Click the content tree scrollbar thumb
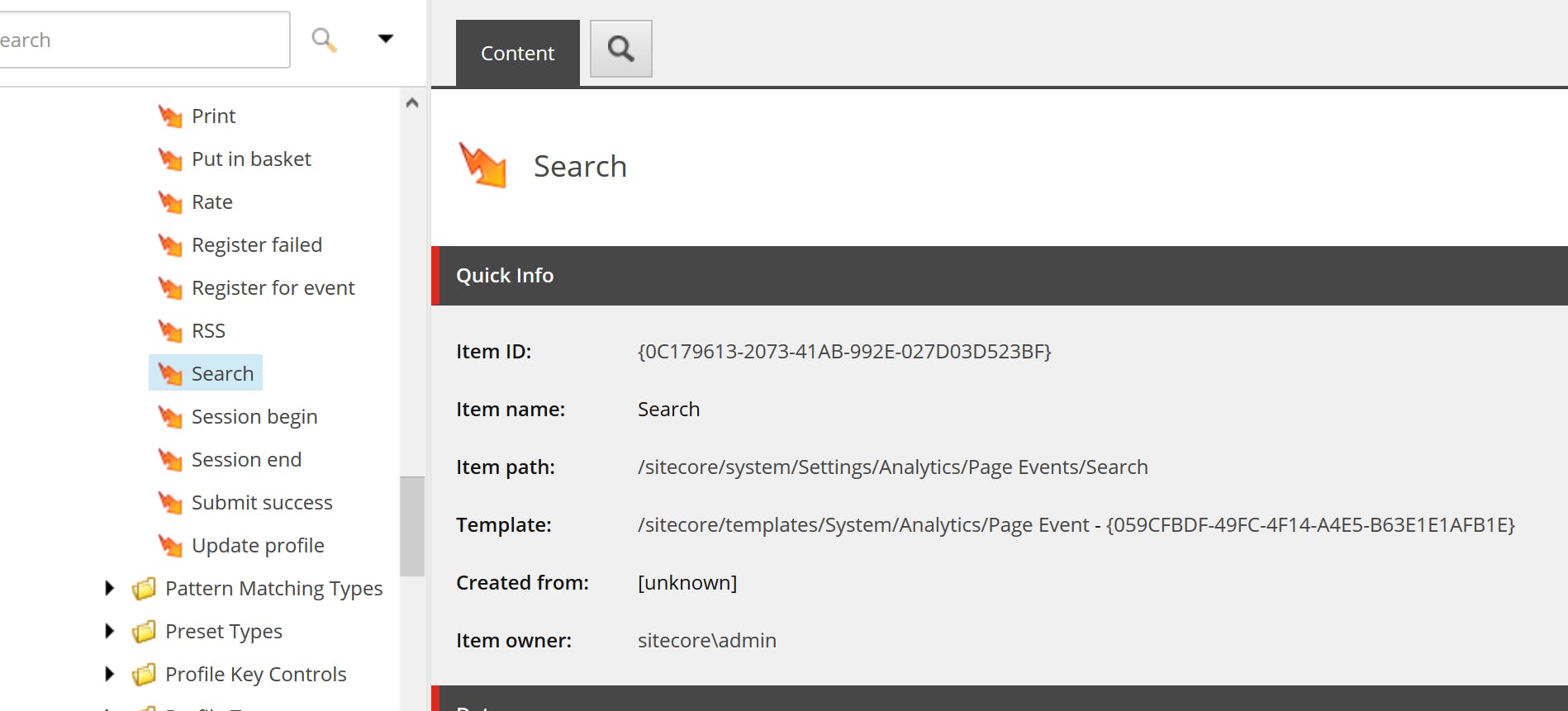The image size is (1568, 711). [412, 526]
